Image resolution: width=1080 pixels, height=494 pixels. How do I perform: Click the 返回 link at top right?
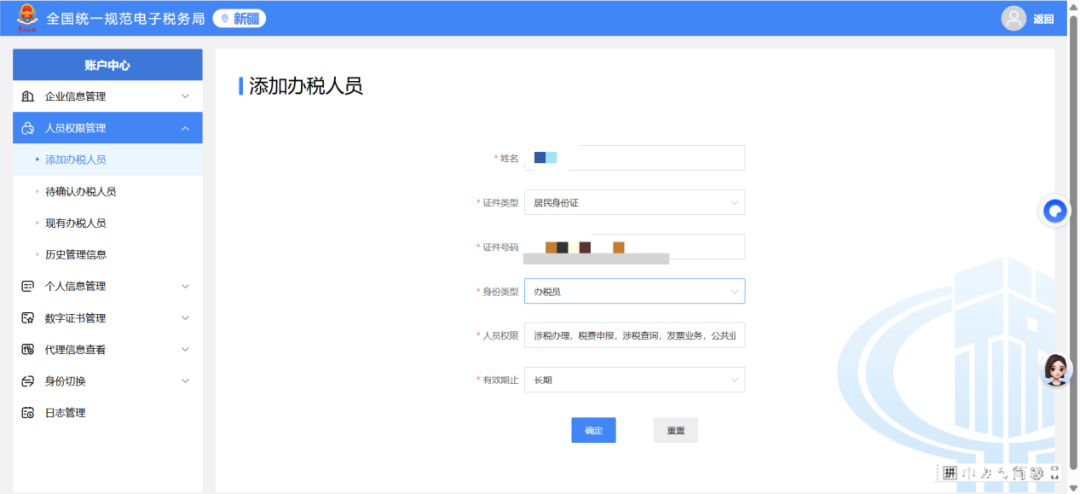1043,19
